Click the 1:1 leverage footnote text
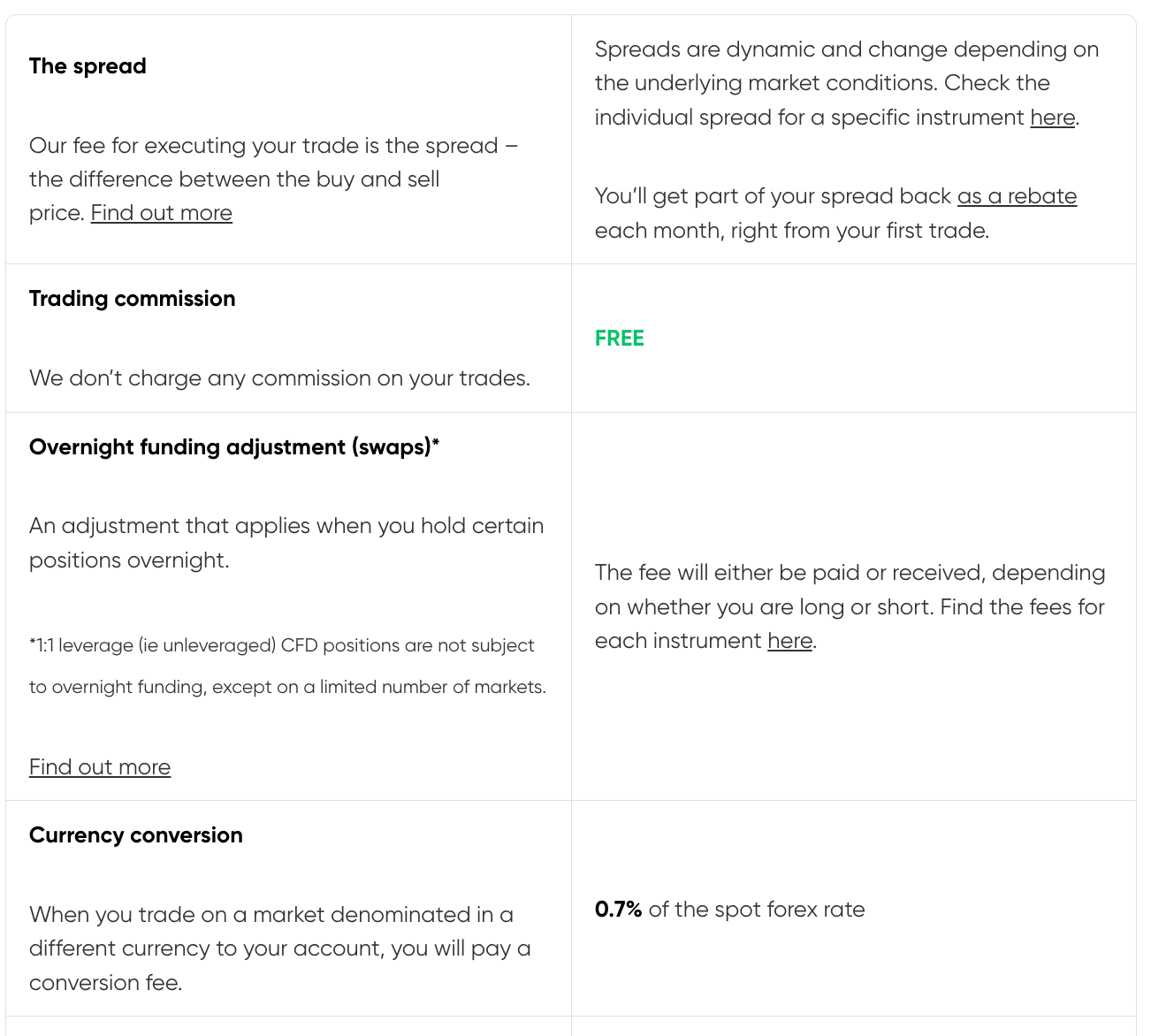Image resolution: width=1151 pixels, height=1036 pixels. [x=287, y=667]
